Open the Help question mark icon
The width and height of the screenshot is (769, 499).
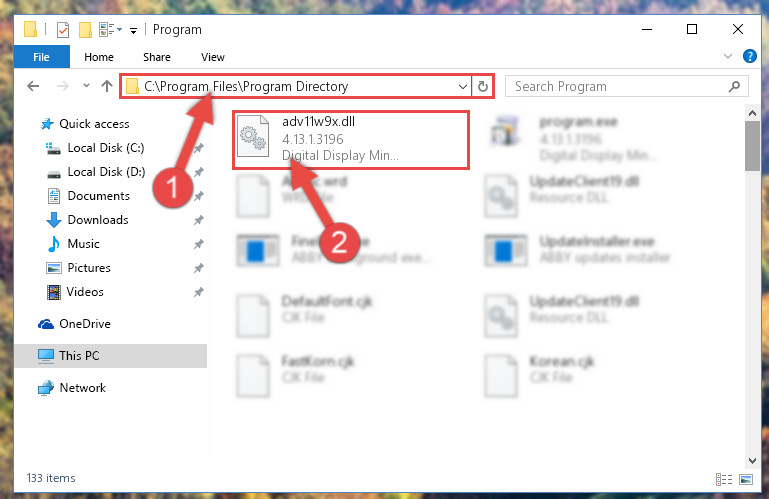[x=749, y=56]
